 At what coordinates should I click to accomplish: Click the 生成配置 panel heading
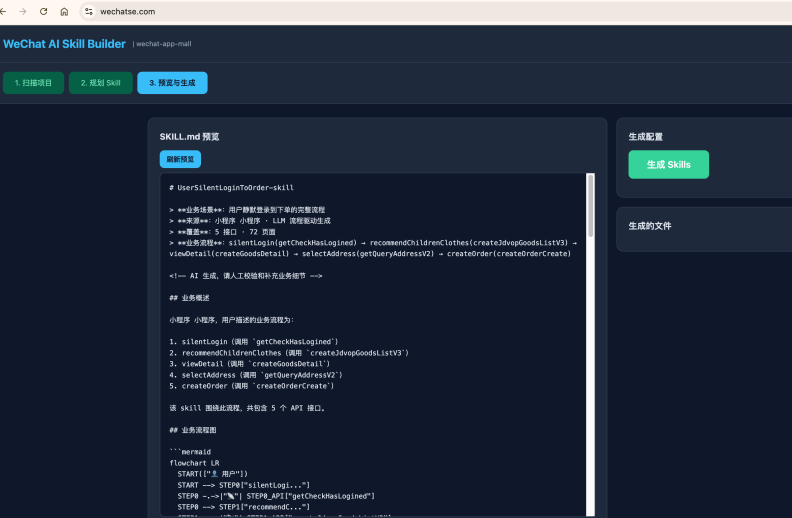click(646, 137)
